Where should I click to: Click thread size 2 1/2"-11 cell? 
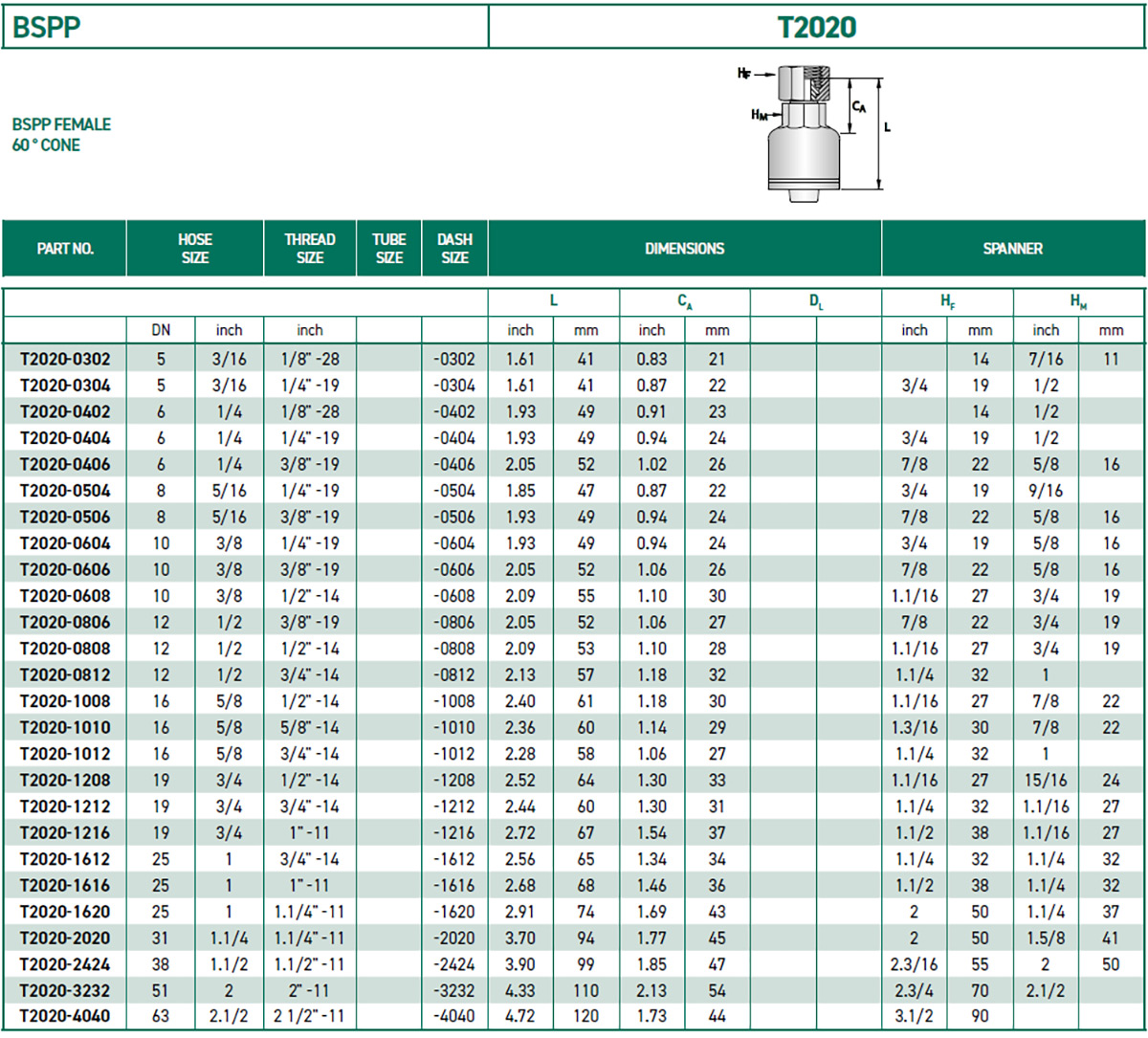click(310, 1016)
